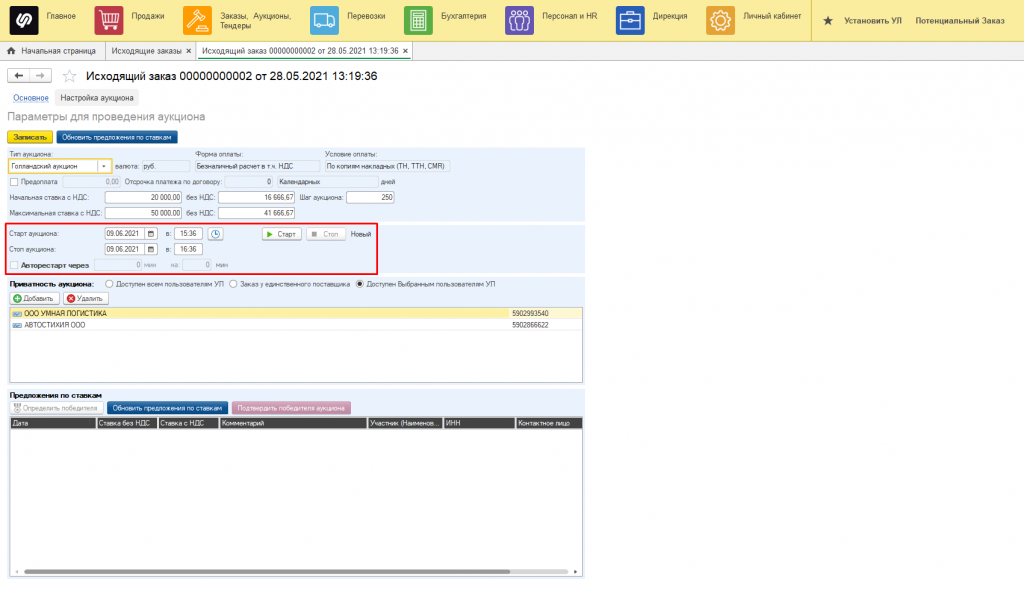Click the yellow Записать button

pos(30,137)
